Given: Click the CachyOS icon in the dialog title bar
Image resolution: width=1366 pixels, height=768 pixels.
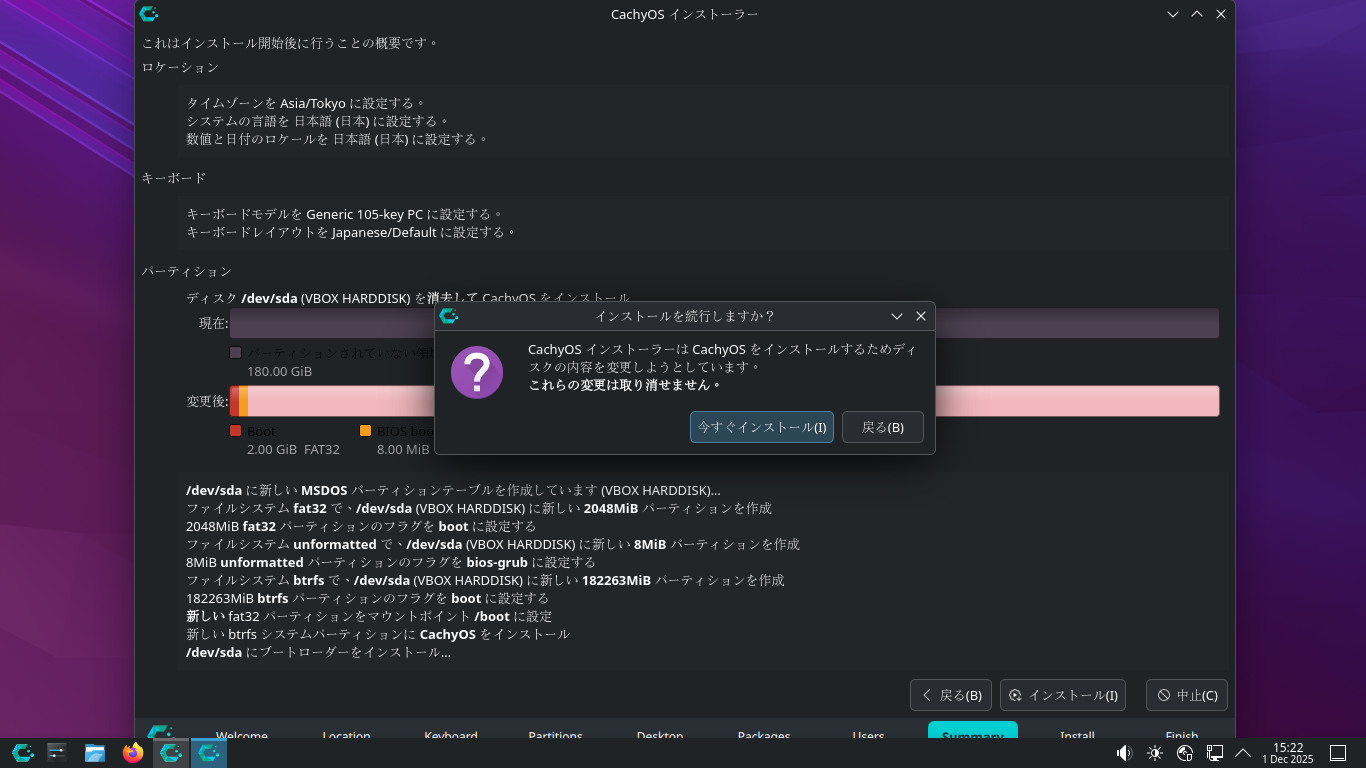Looking at the screenshot, I should coord(449,316).
